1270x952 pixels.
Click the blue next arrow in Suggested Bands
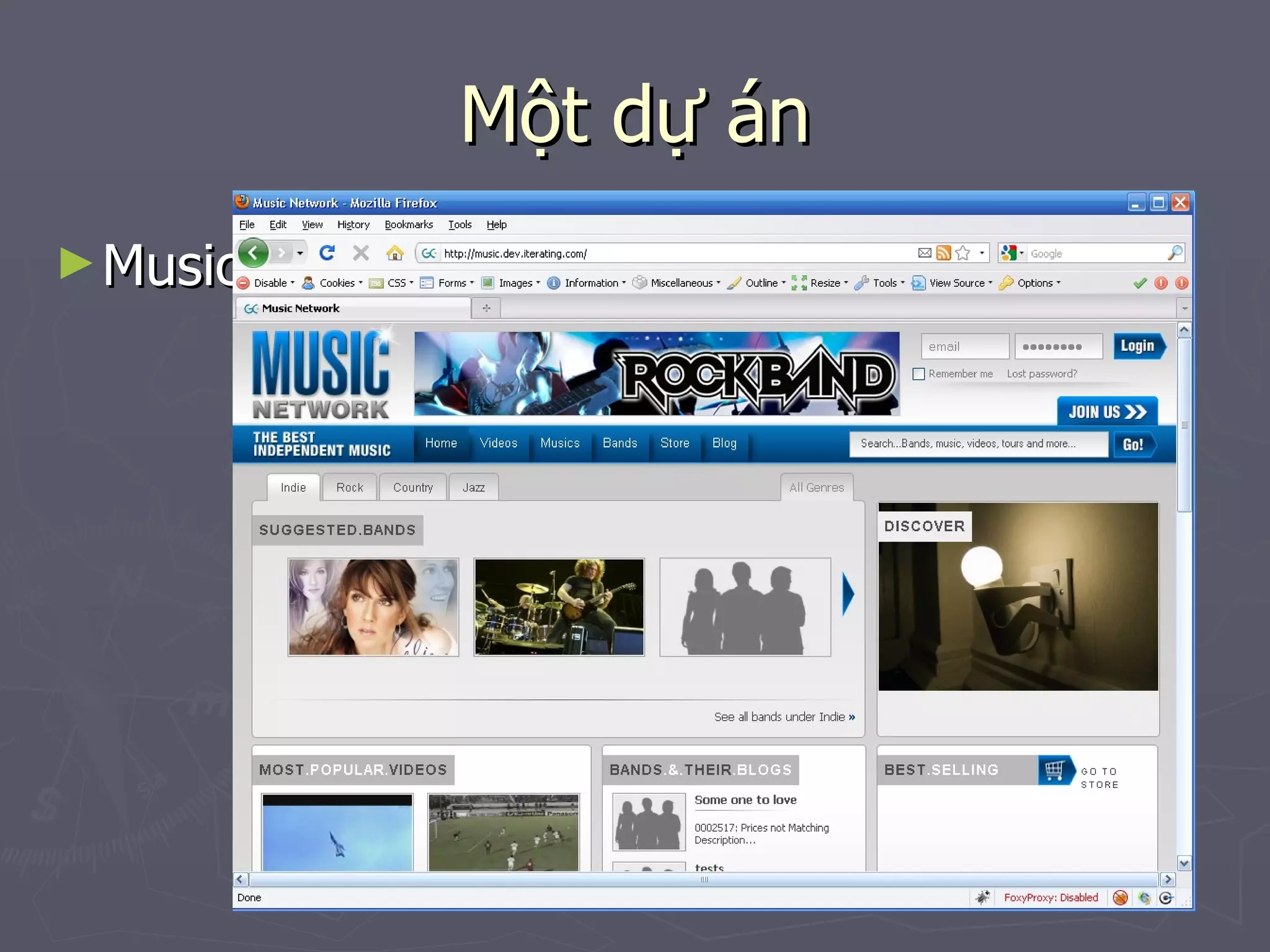coord(848,594)
